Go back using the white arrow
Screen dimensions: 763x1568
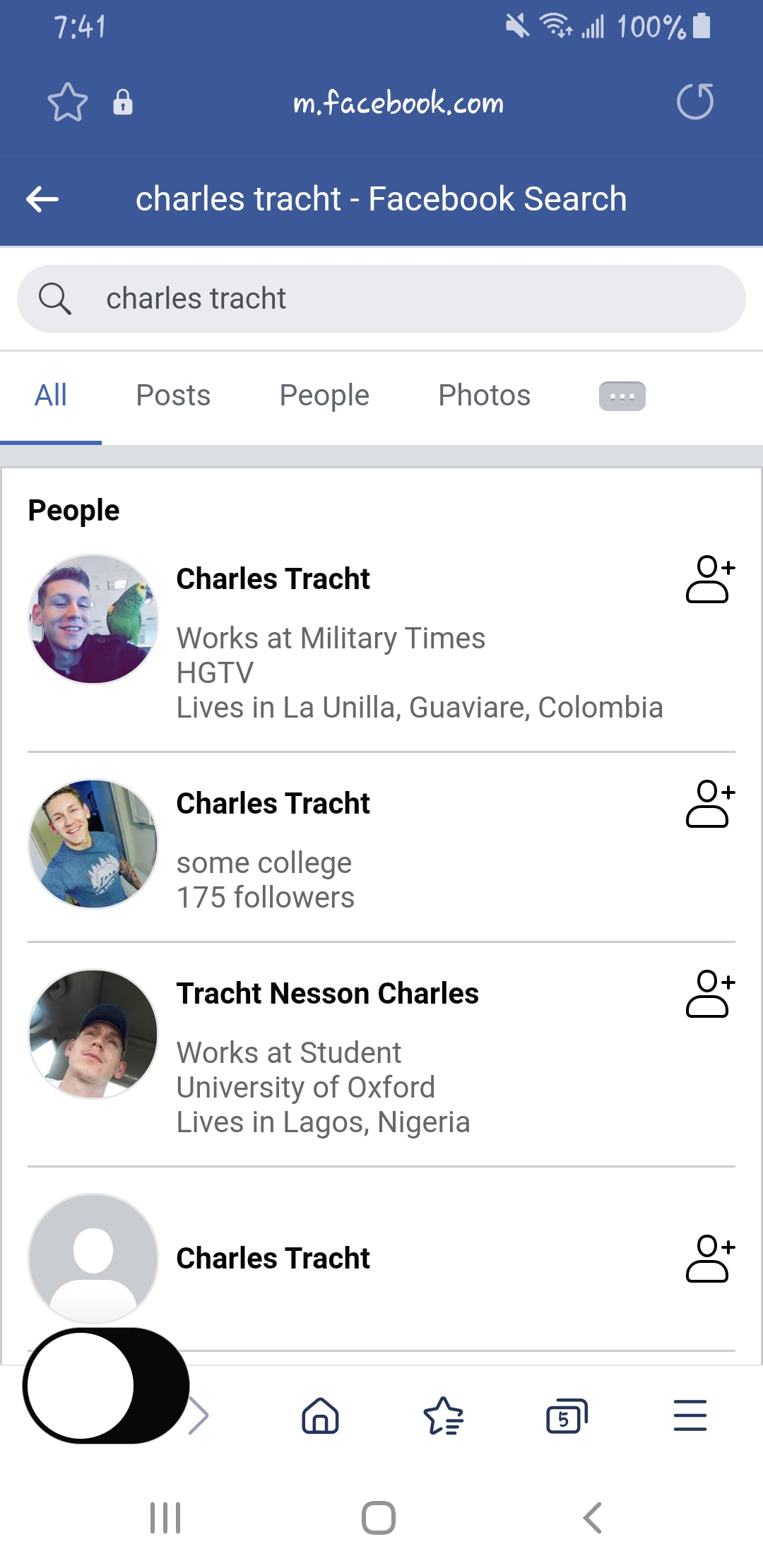tap(42, 199)
